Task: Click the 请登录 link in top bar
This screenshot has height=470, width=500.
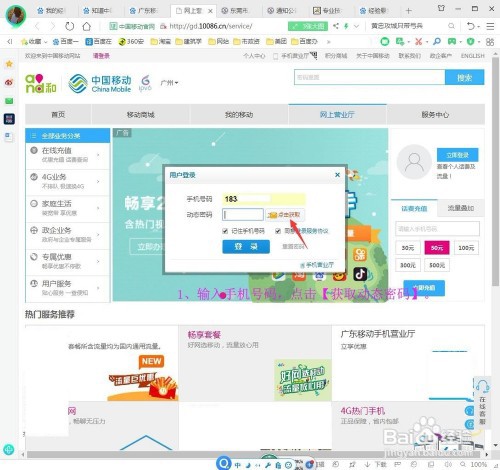Action: (101, 56)
